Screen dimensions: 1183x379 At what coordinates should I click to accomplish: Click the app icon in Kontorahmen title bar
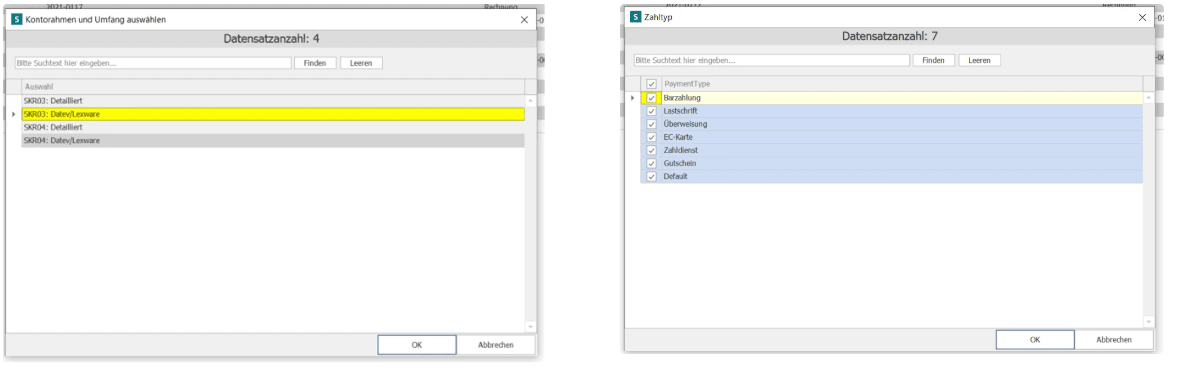click(x=18, y=20)
